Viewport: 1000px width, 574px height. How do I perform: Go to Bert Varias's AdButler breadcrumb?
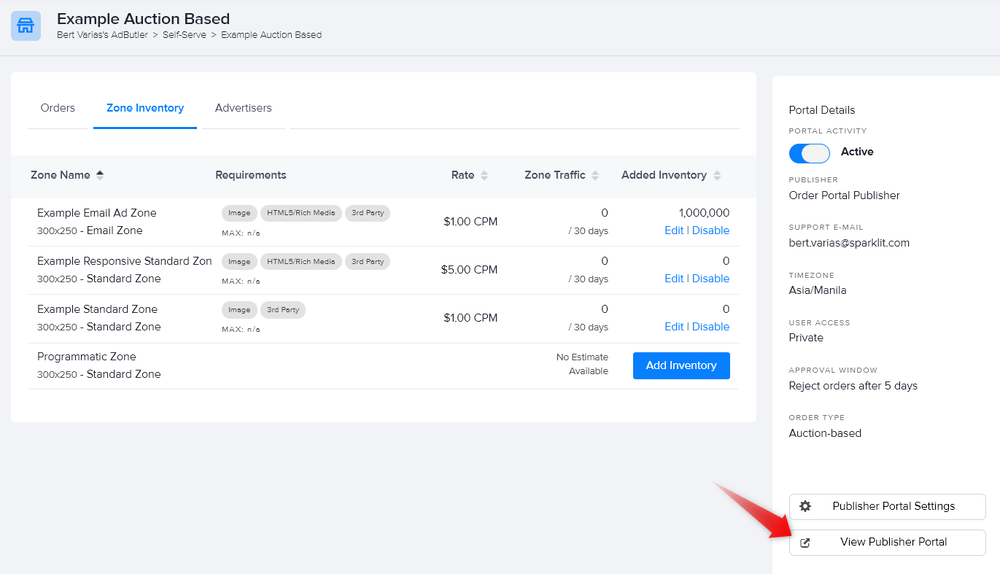[102, 35]
